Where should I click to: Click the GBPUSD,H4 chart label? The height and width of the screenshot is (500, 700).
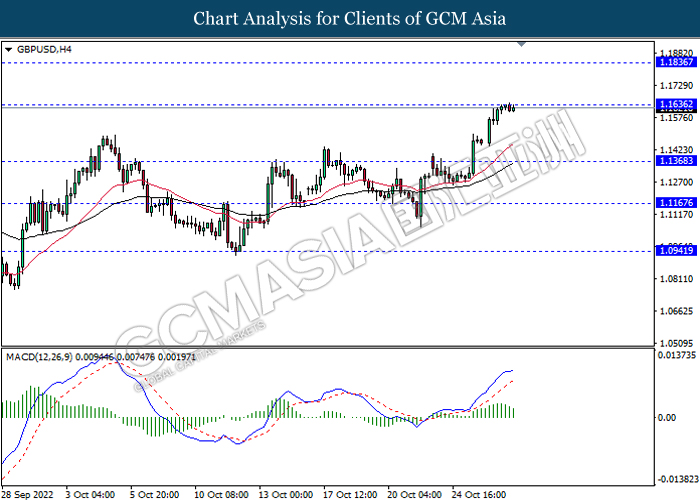44,50
